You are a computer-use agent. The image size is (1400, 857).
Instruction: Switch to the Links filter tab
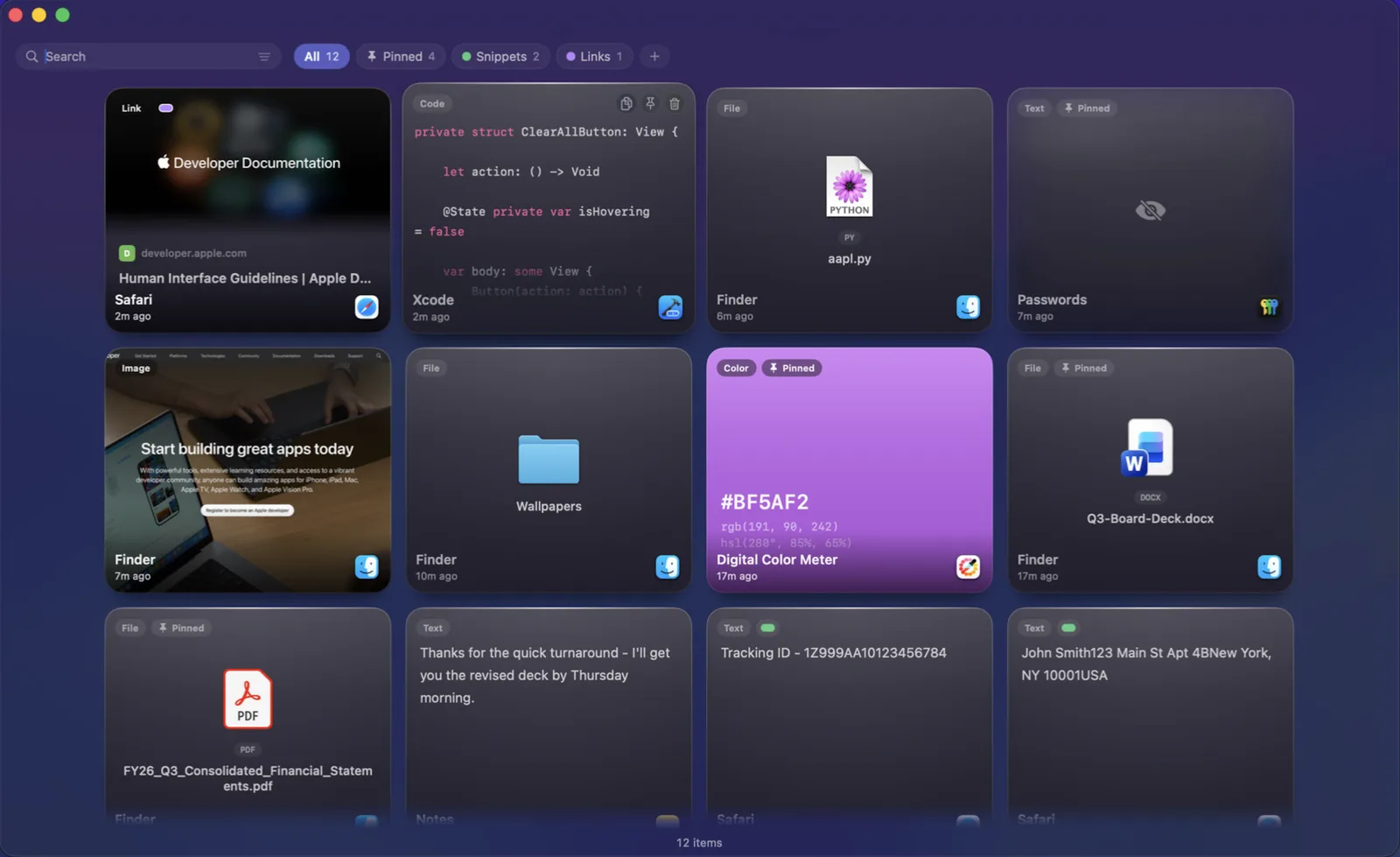[594, 57]
